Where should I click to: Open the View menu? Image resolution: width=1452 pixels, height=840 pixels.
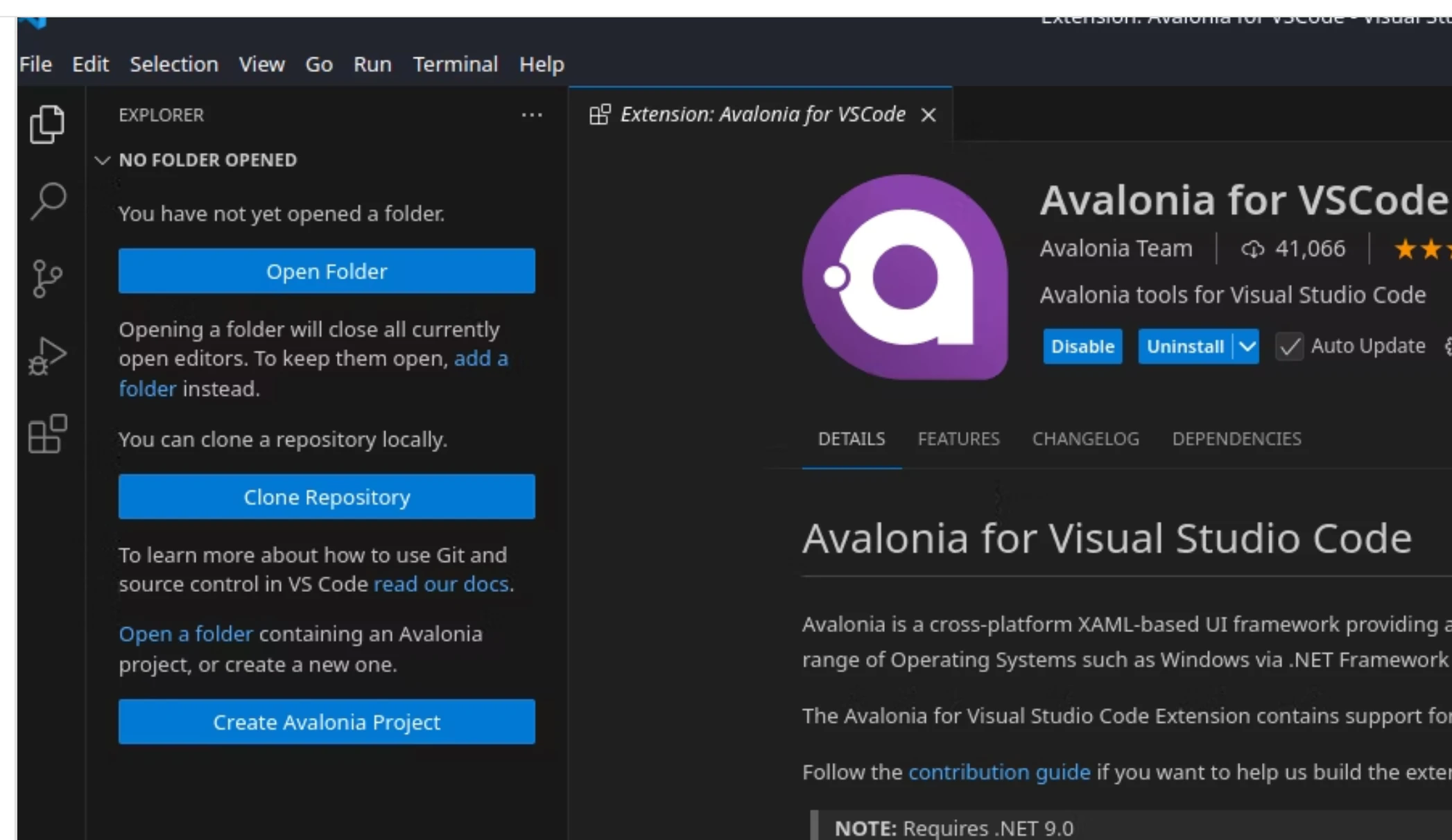[262, 64]
